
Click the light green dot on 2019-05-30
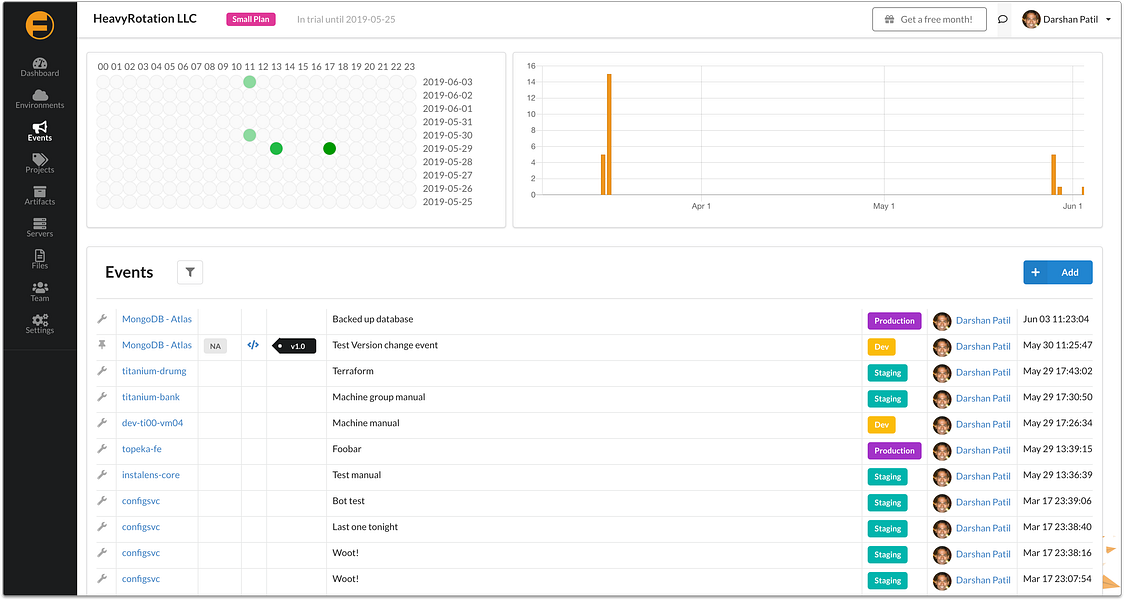[x=249, y=135]
